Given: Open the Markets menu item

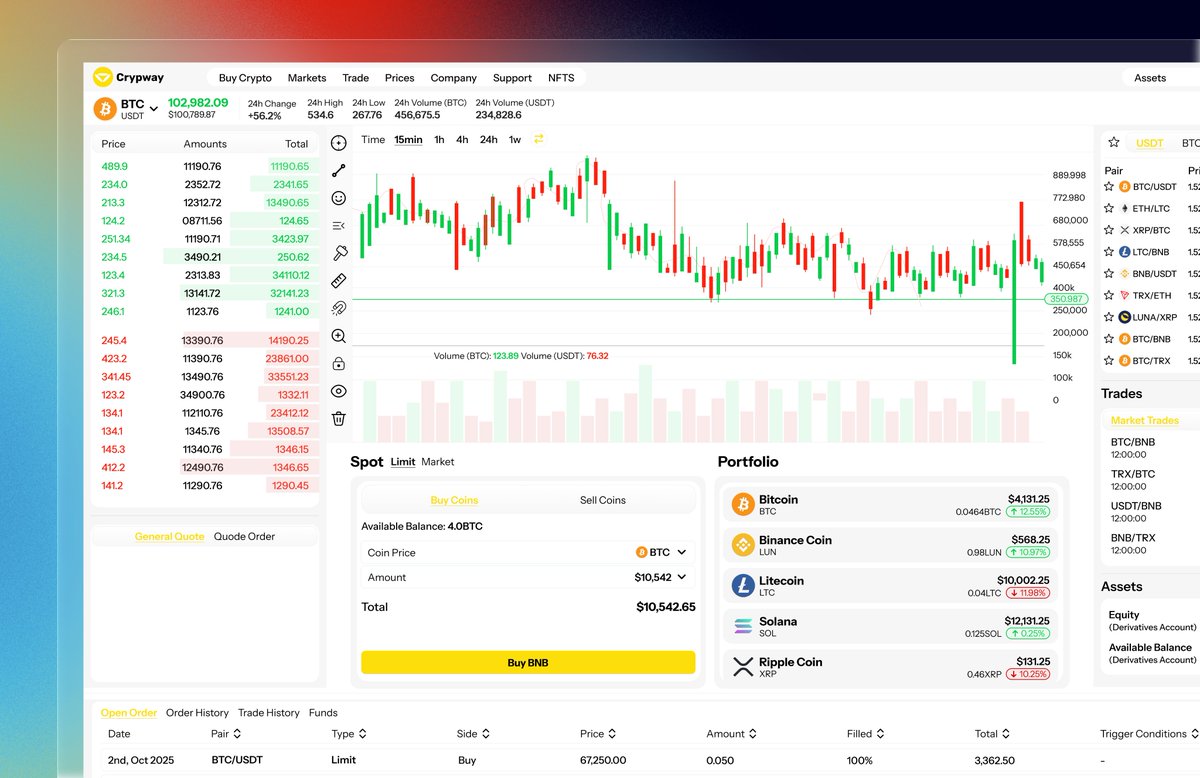Looking at the screenshot, I should [307, 78].
